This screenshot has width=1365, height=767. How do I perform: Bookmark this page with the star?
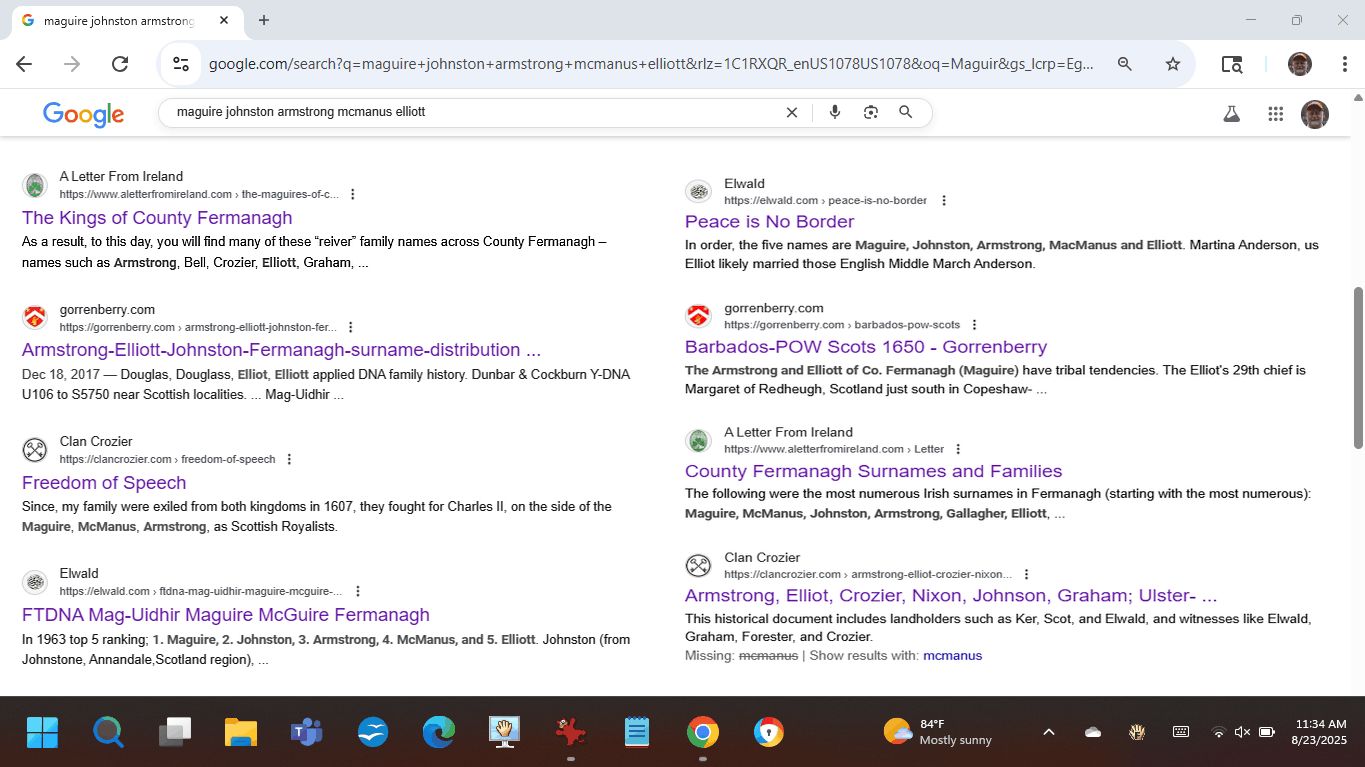pyautogui.click(x=1173, y=64)
